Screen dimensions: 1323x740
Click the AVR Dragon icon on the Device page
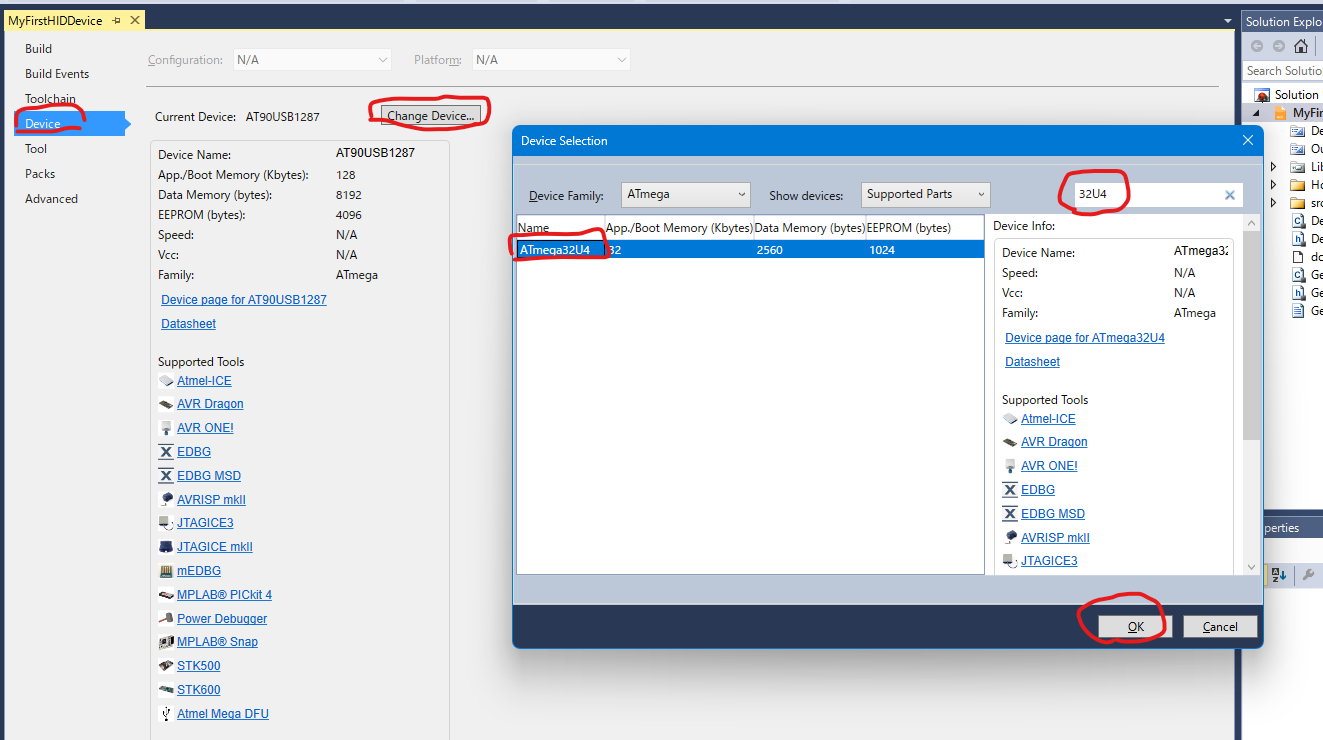pos(166,404)
